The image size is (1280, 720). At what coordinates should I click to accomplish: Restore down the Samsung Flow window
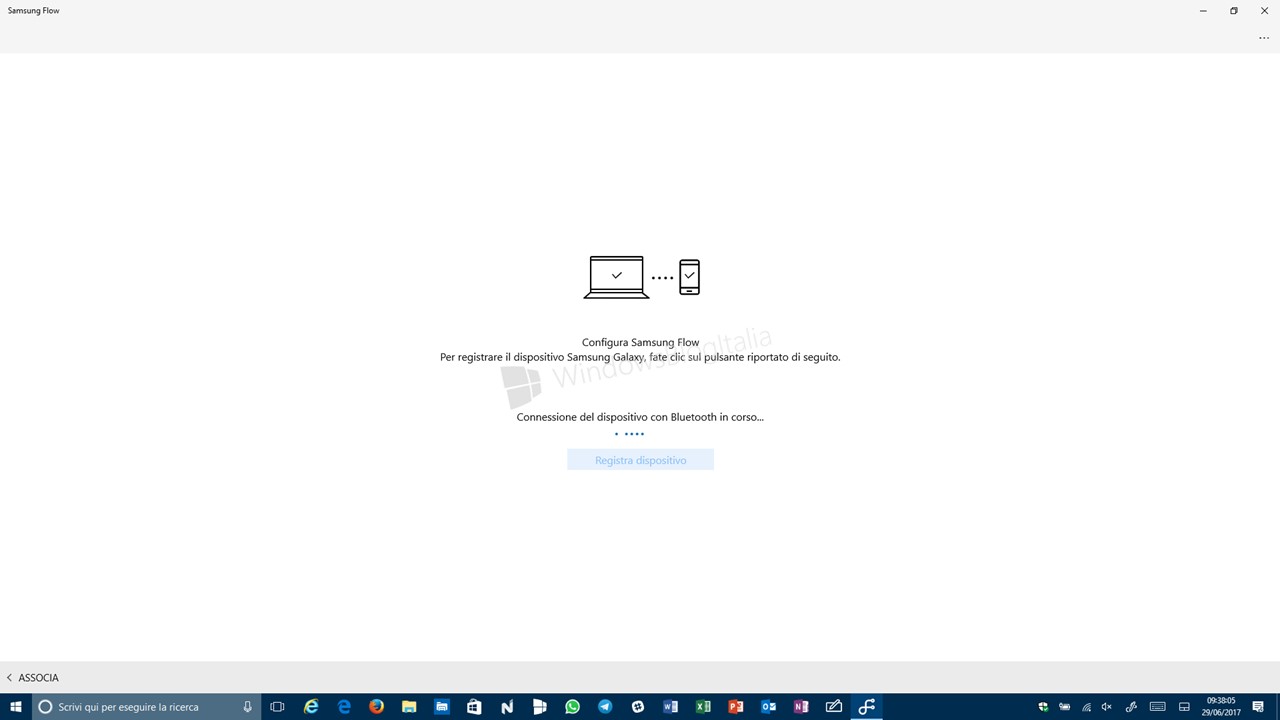pos(1234,10)
